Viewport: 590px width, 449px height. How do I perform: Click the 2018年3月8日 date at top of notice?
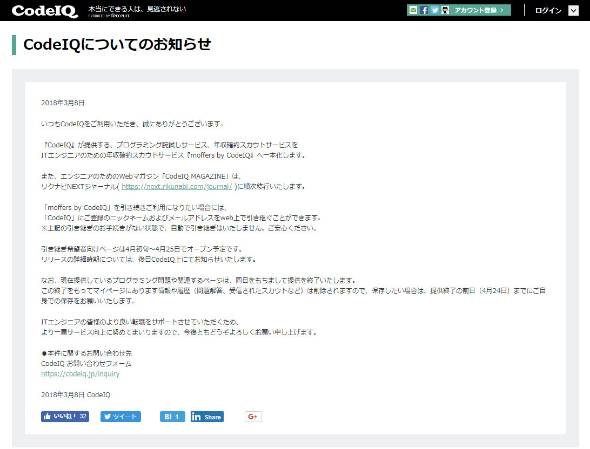pyautogui.click(x=63, y=103)
